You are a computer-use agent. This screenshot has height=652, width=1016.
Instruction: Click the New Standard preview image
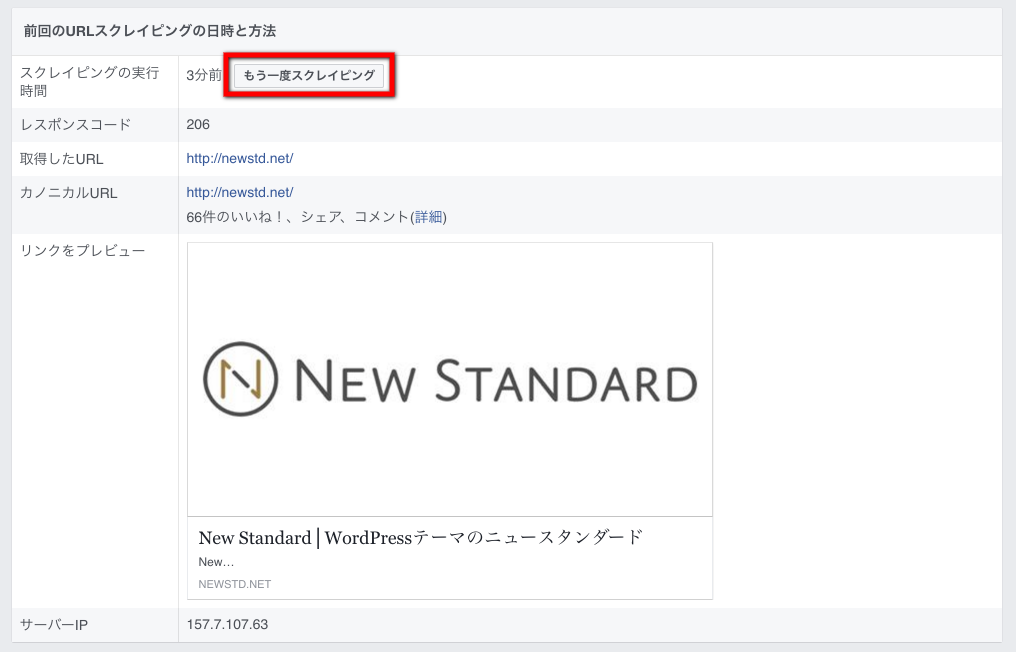pos(449,379)
